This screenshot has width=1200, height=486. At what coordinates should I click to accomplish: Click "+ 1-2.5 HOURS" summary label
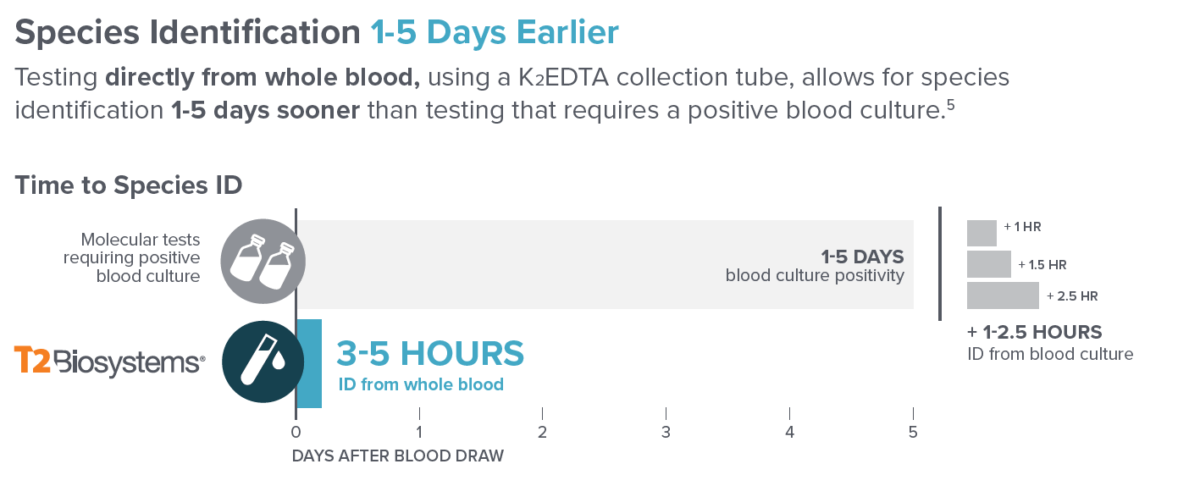point(1034,332)
